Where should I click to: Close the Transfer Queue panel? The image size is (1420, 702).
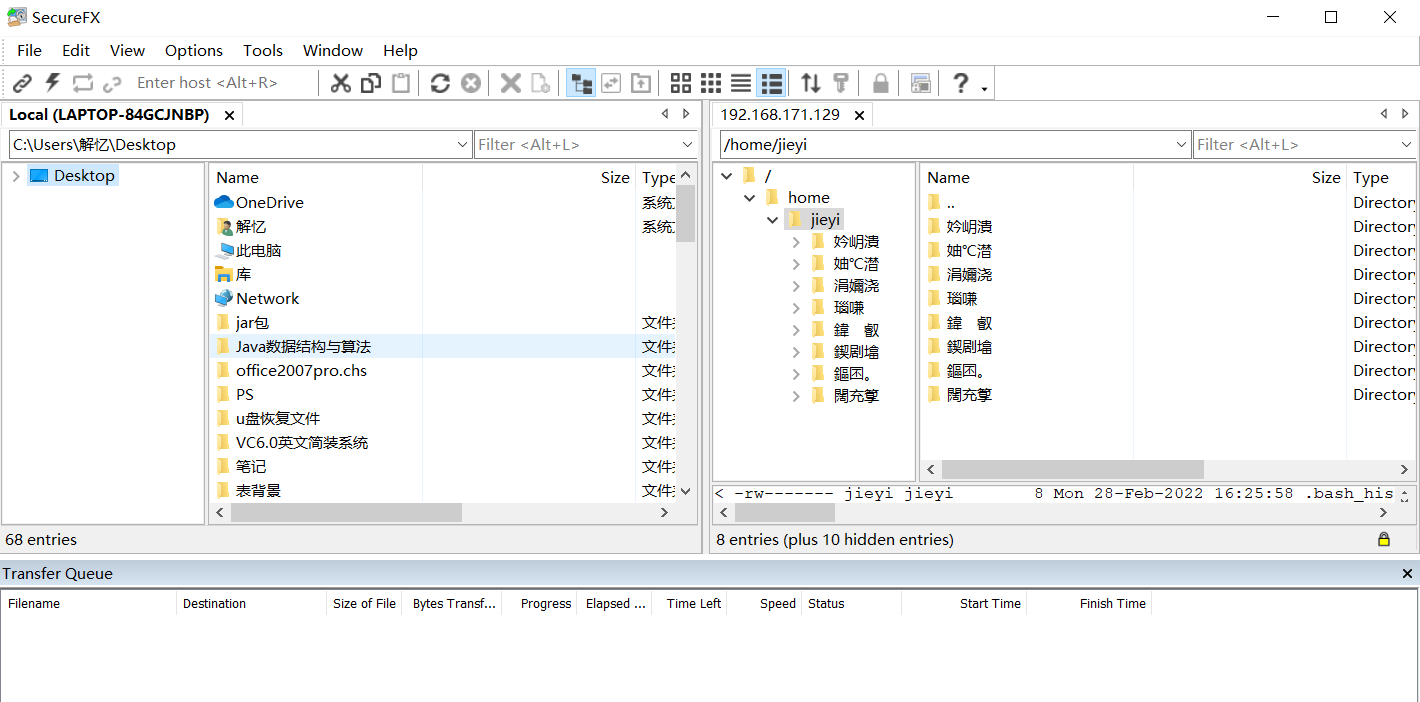pos(1407,574)
